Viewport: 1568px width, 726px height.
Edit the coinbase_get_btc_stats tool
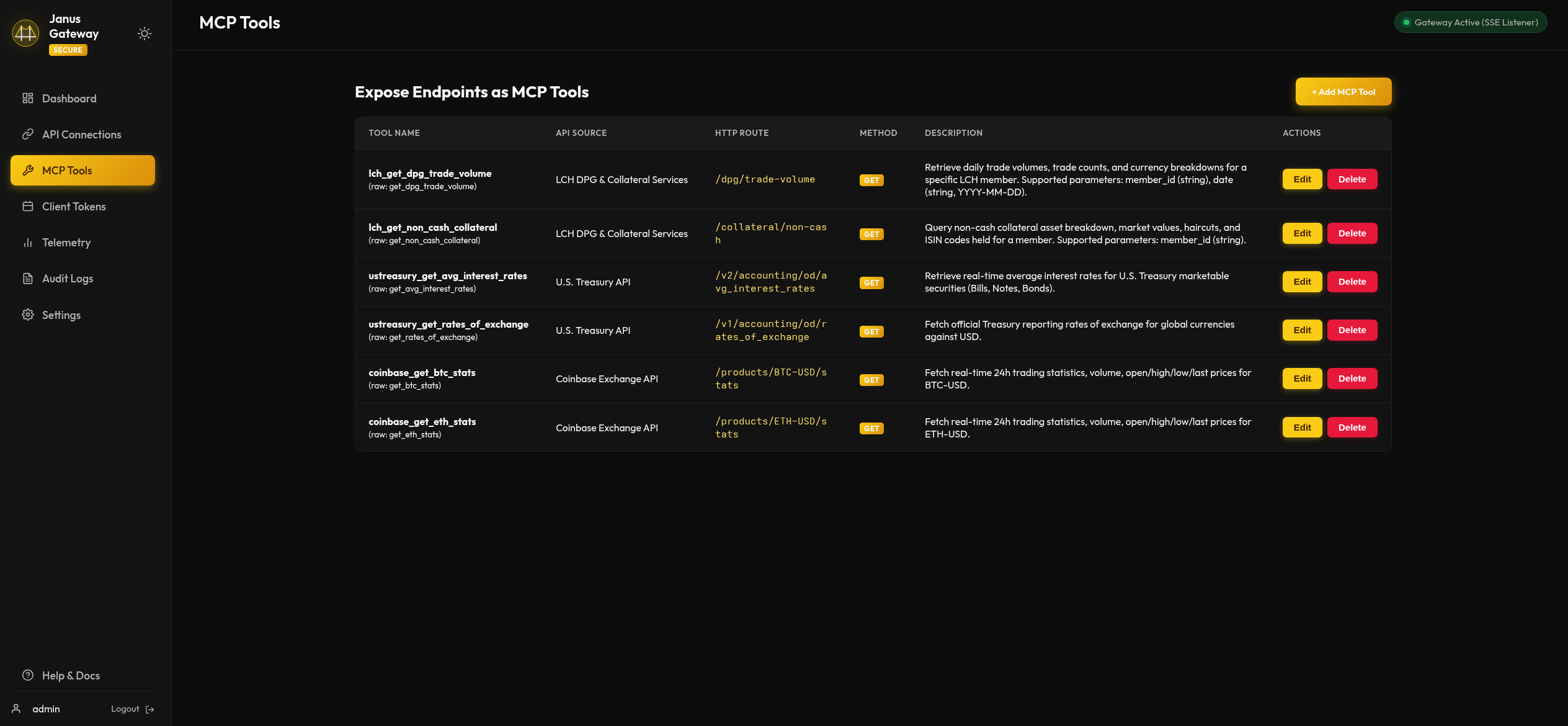click(1302, 378)
